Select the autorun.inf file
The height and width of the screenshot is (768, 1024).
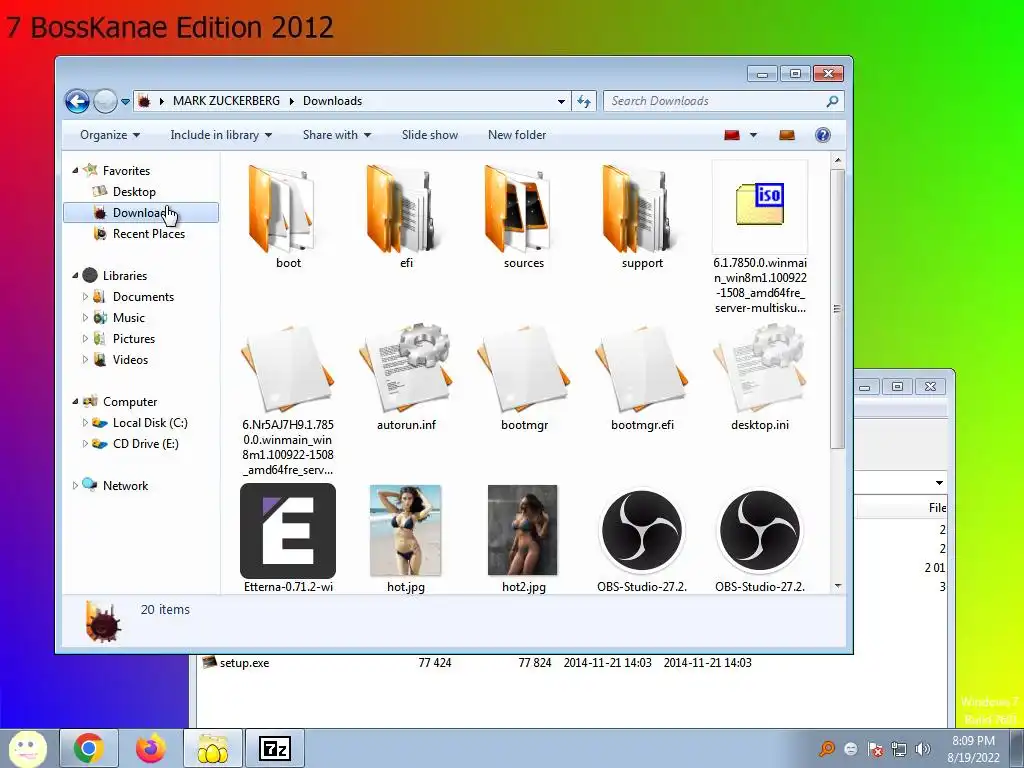tap(406, 378)
